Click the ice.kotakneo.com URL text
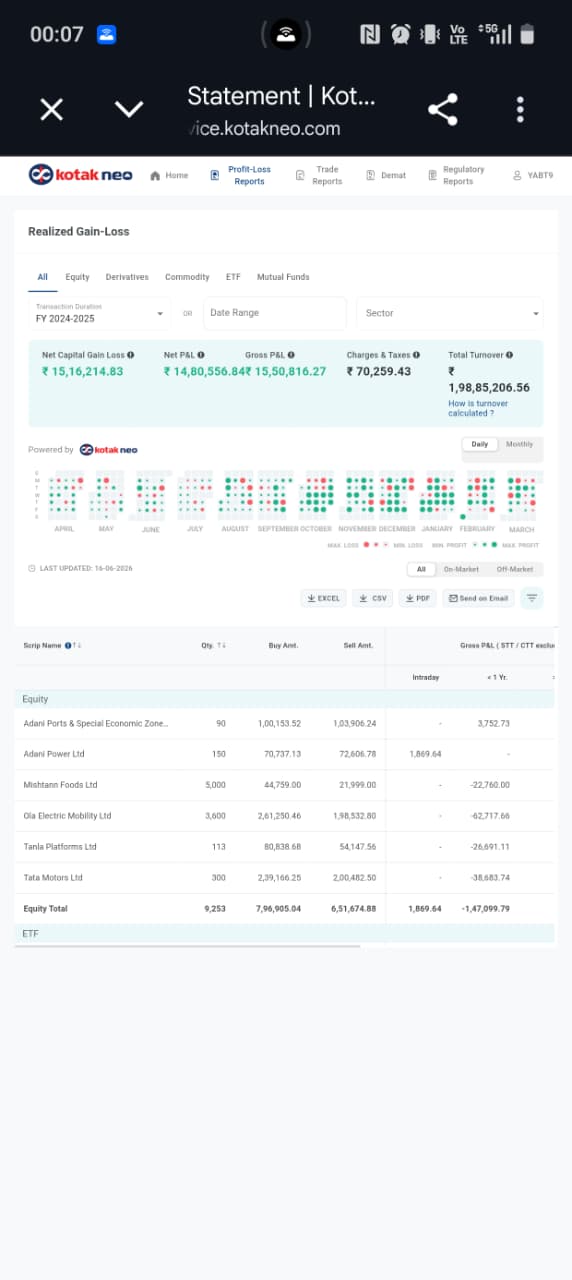This screenshot has width=572, height=1280. click(265, 129)
